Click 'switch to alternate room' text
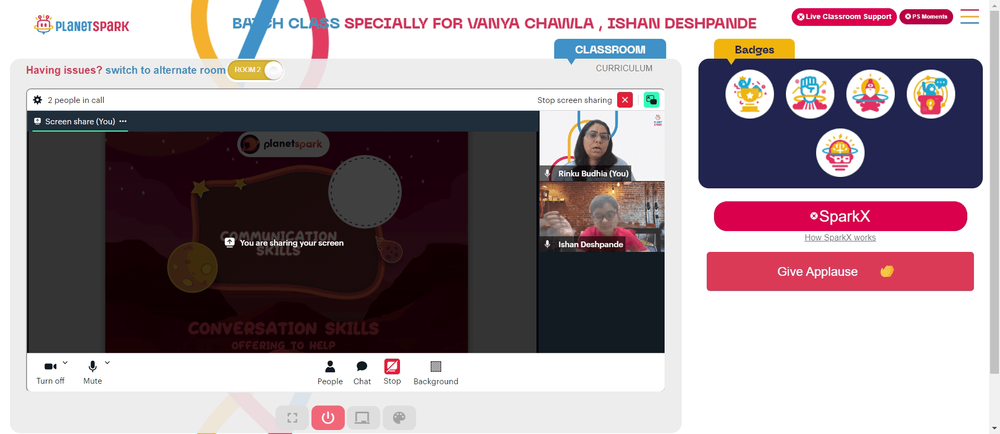 (165, 70)
